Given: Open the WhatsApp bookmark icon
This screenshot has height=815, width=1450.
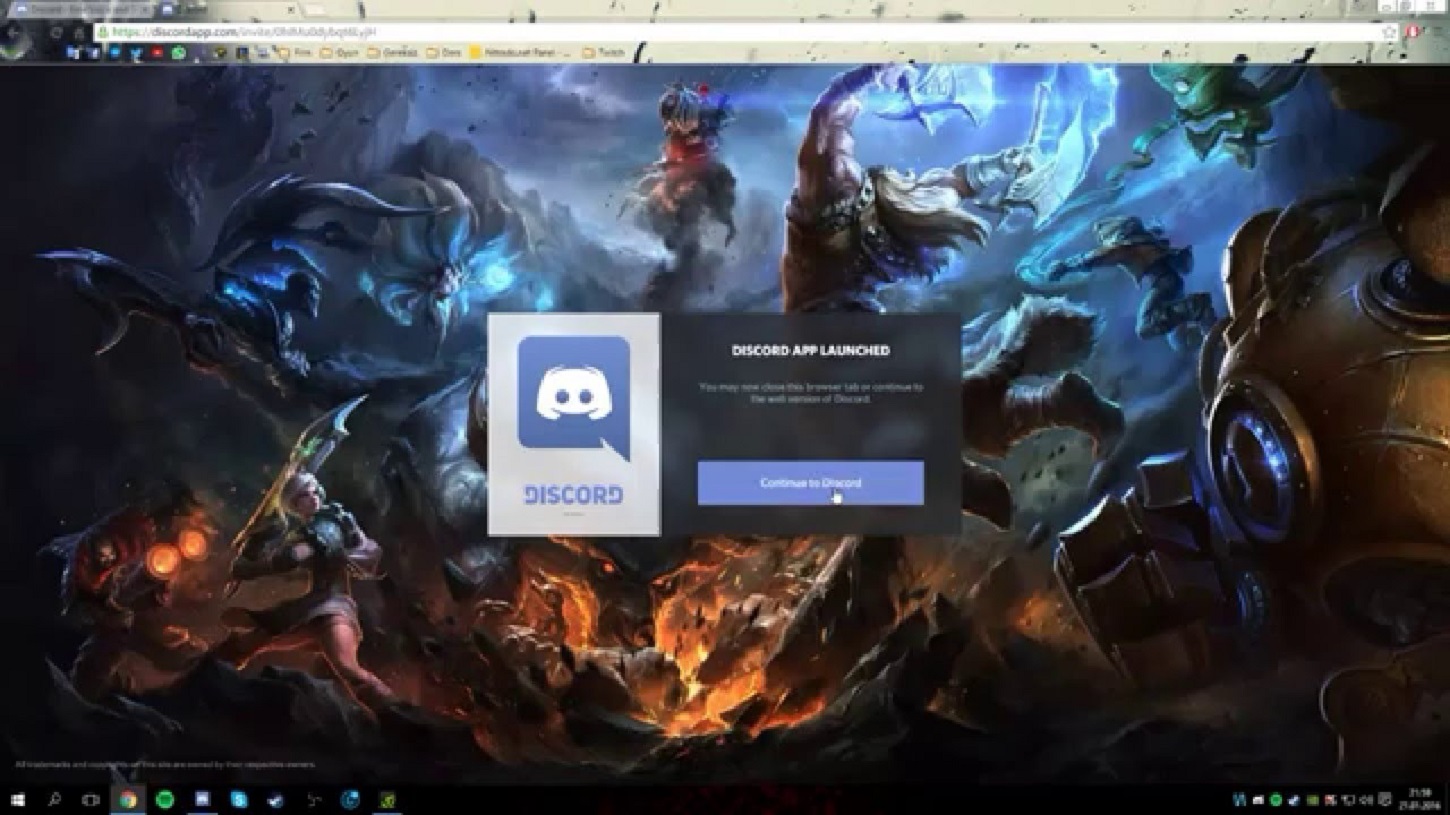Looking at the screenshot, I should pos(179,52).
